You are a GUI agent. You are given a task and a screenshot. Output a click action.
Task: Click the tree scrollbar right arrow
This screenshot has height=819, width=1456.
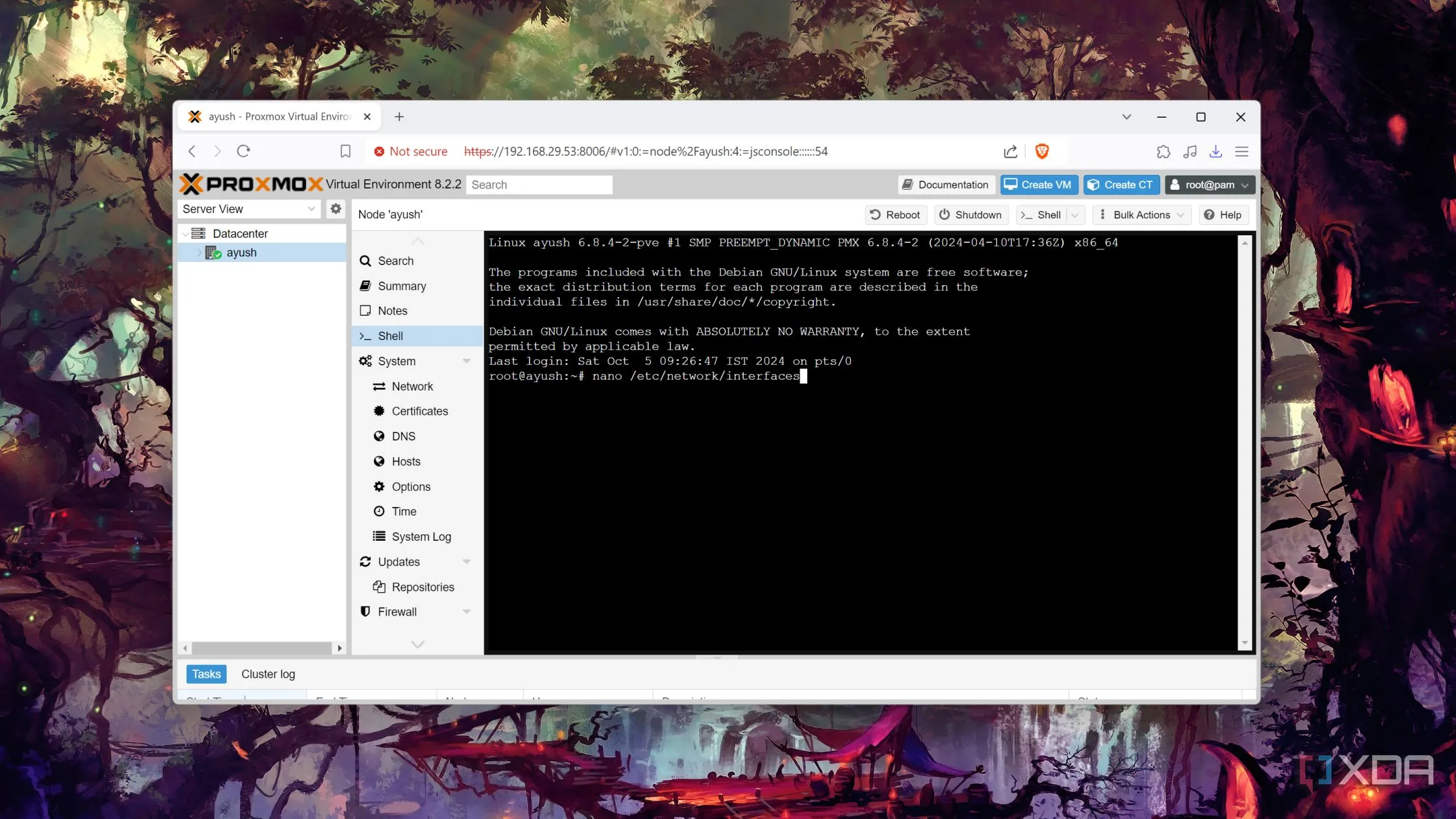(x=339, y=648)
